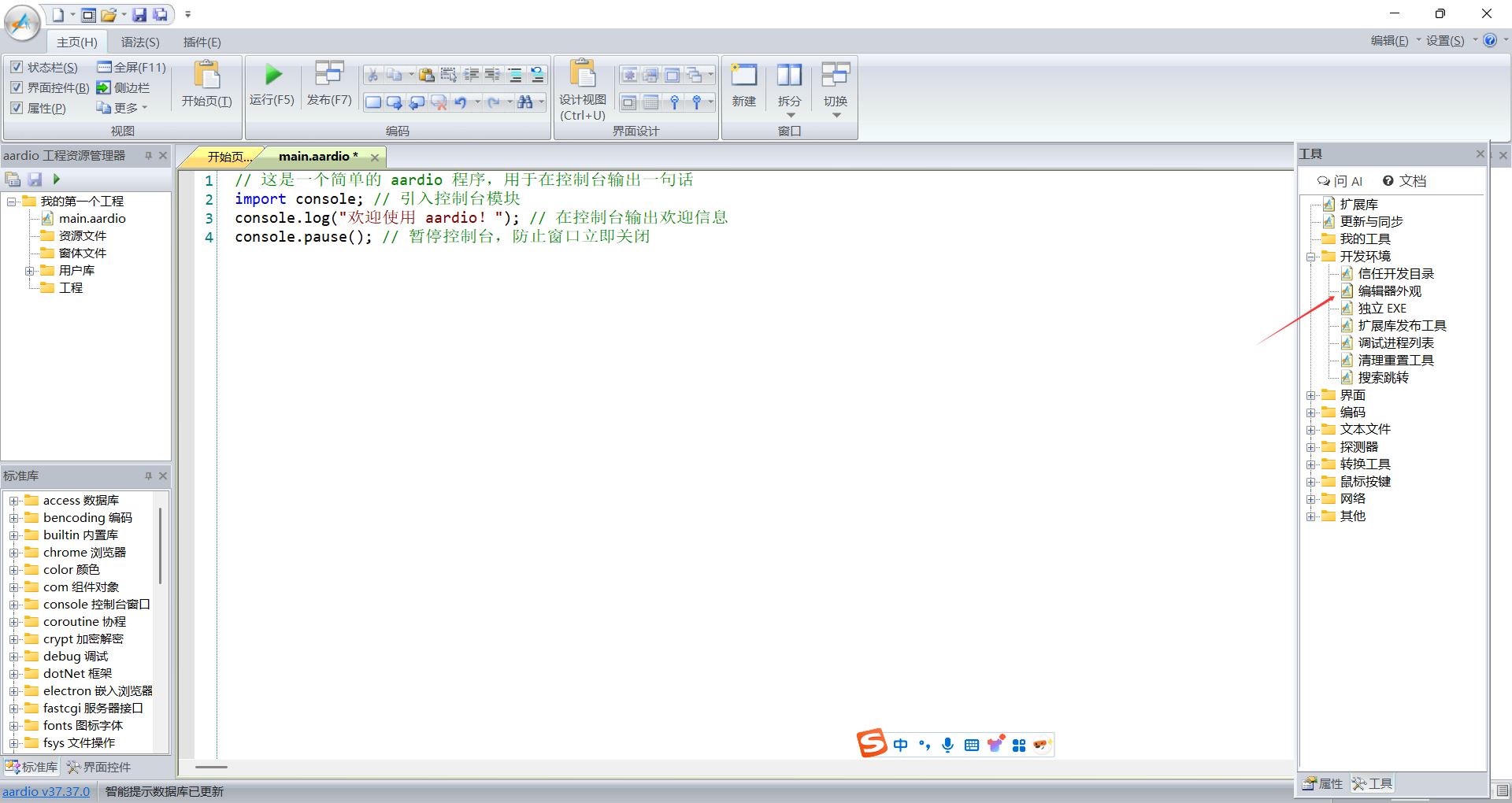Click the Sogou IME 中 language toggle
This screenshot has width=1512, height=803.
[x=901, y=745]
